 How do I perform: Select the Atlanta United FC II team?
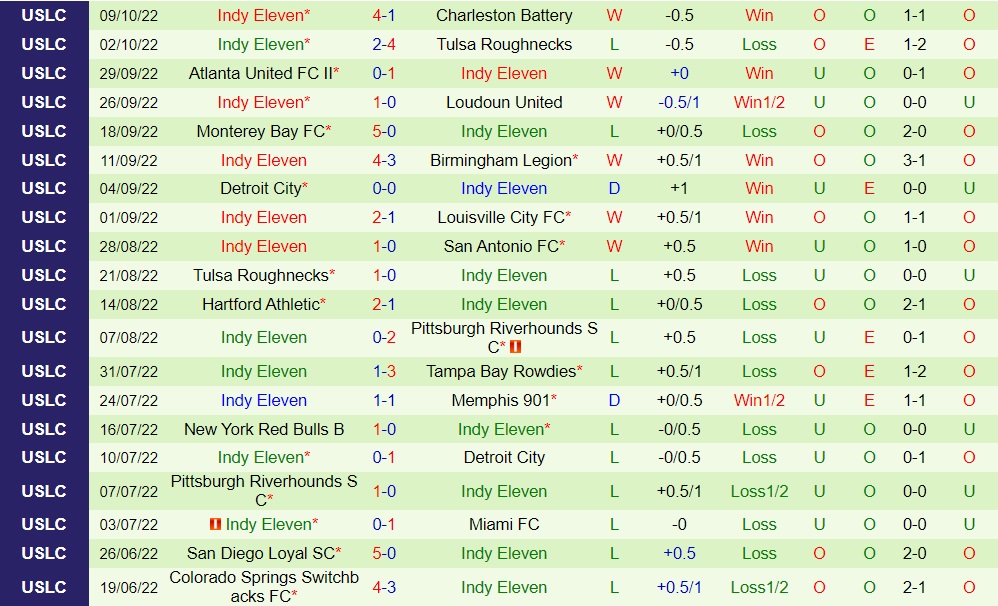260,74
